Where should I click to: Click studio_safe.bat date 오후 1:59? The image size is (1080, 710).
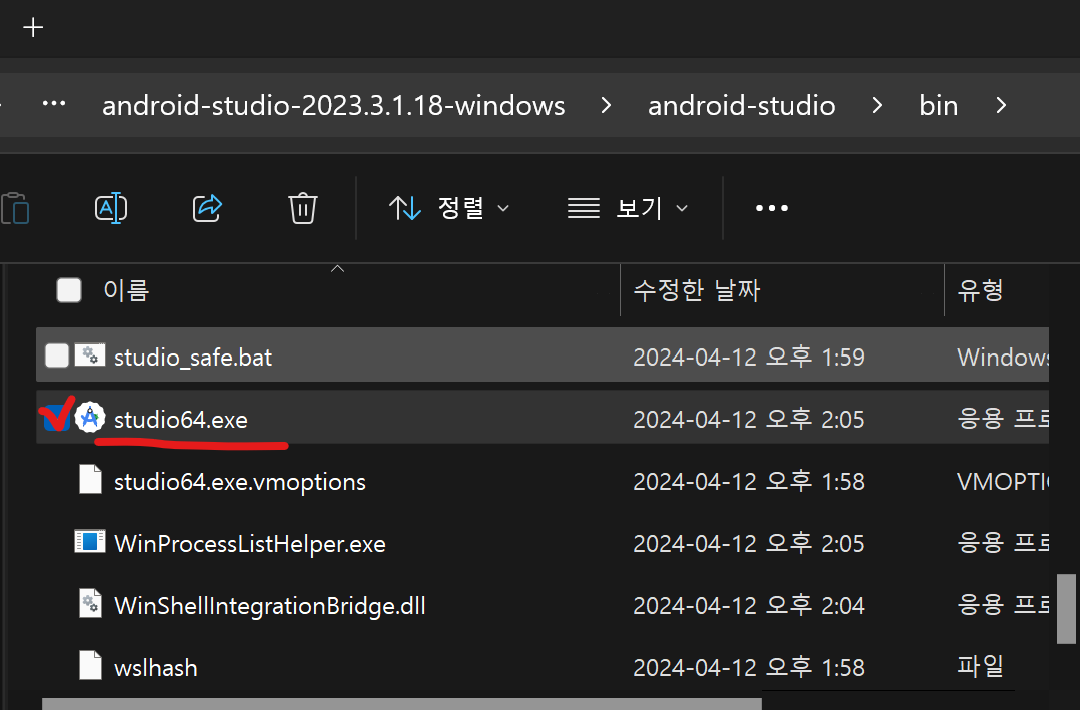point(749,357)
